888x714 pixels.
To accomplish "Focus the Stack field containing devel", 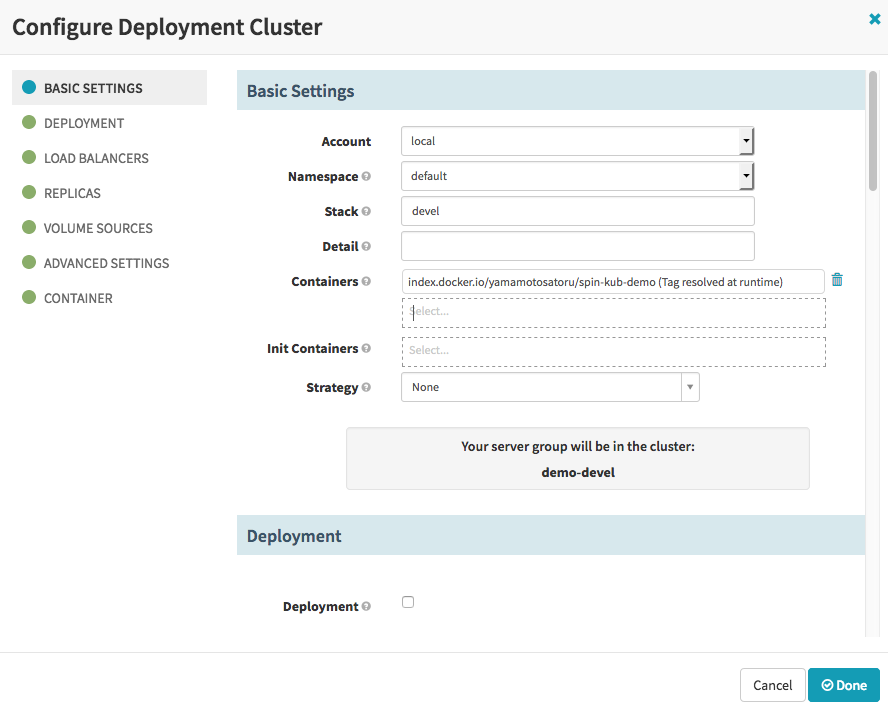I will point(578,211).
